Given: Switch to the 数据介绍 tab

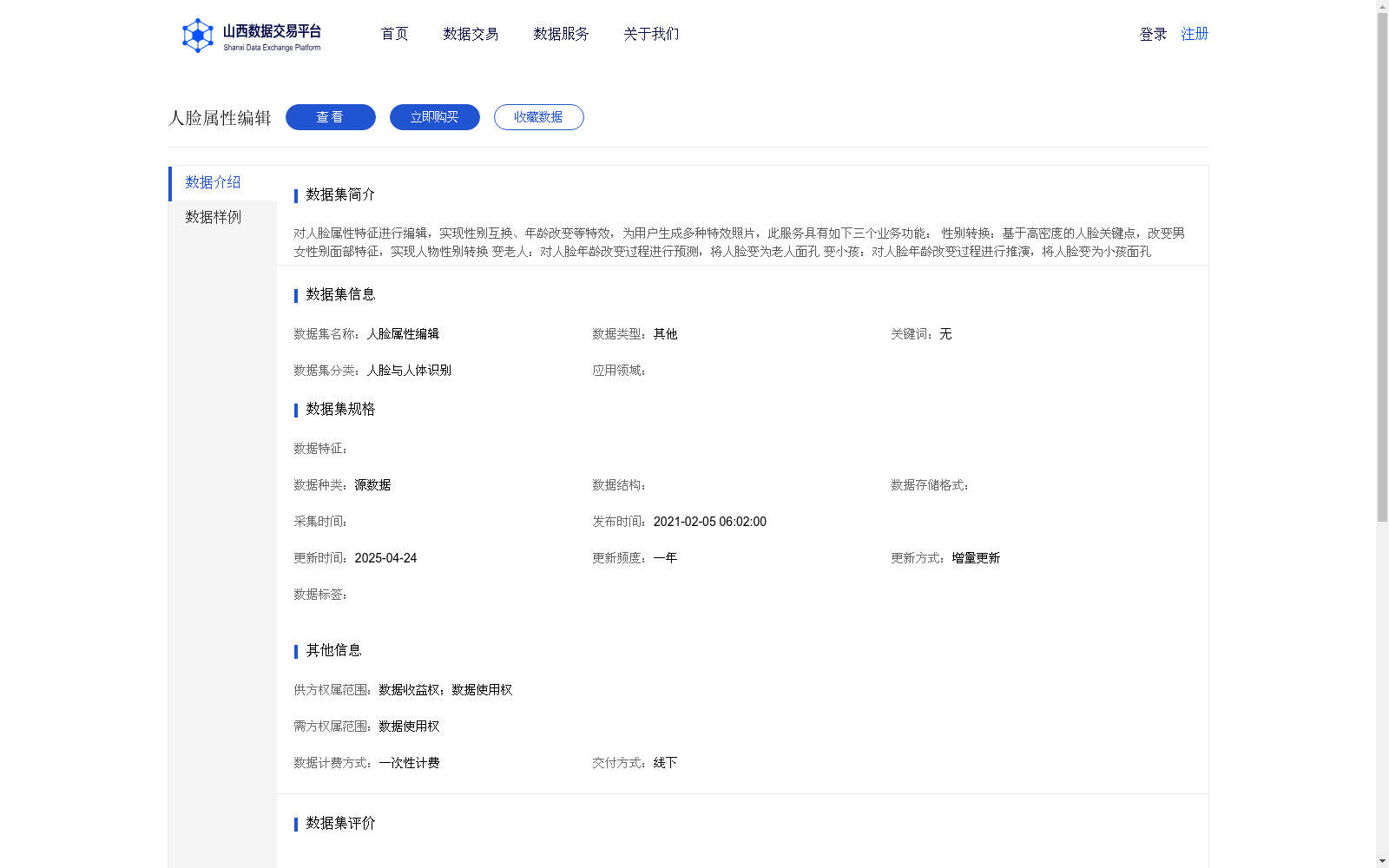Looking at the screenshot, I should click(x=211, y=183).
